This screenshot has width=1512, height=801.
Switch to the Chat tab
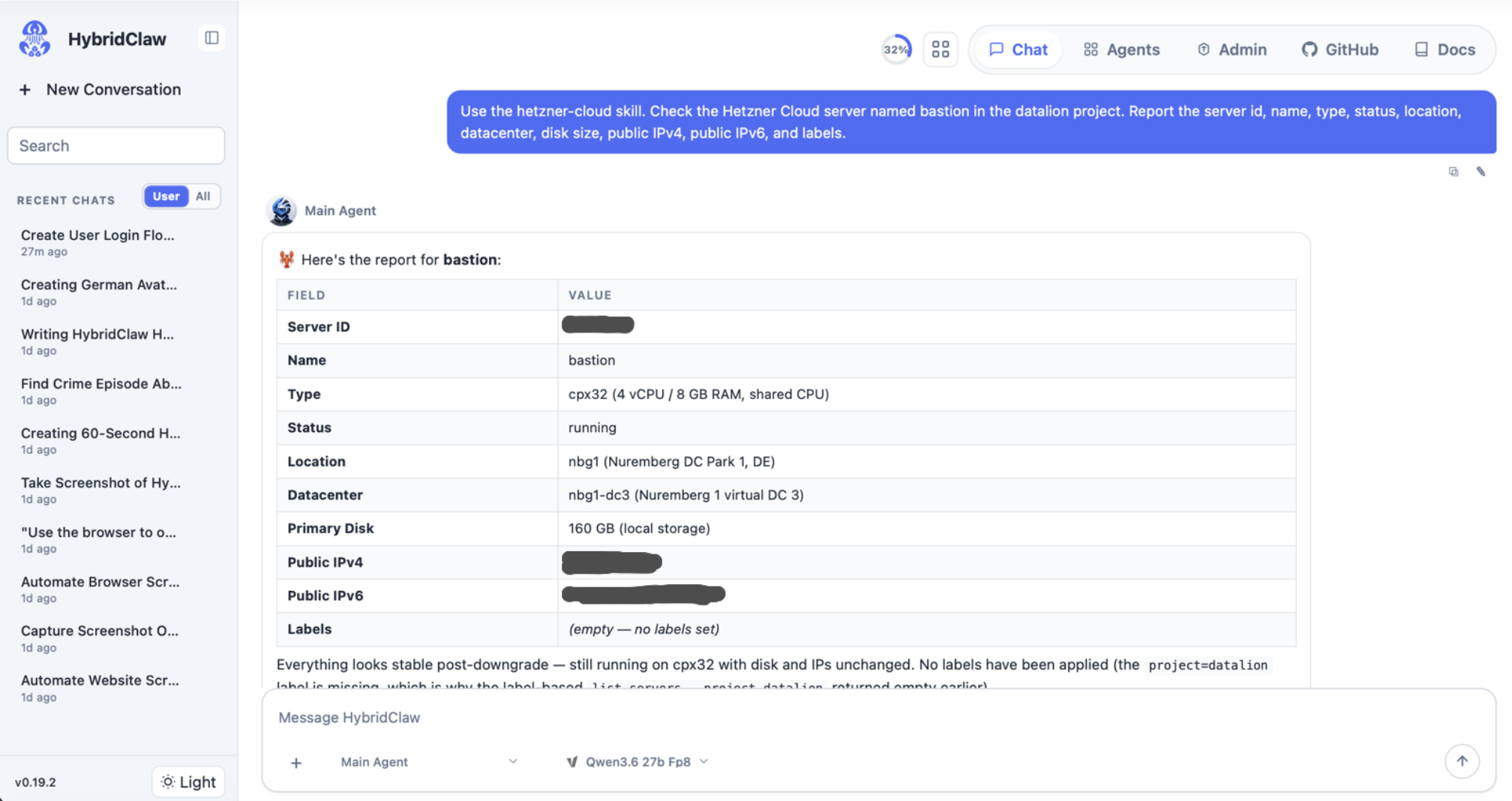coord(1018,49)
